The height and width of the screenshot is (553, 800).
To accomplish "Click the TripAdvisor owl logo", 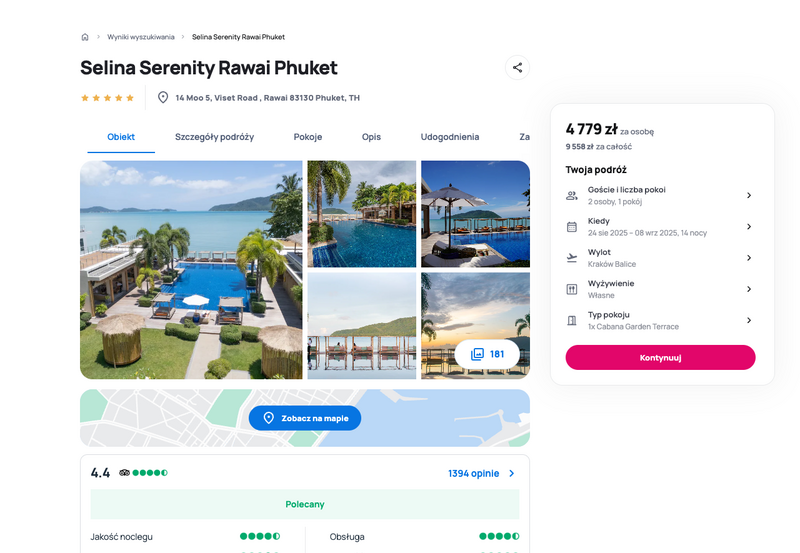I will pos(124,473).
